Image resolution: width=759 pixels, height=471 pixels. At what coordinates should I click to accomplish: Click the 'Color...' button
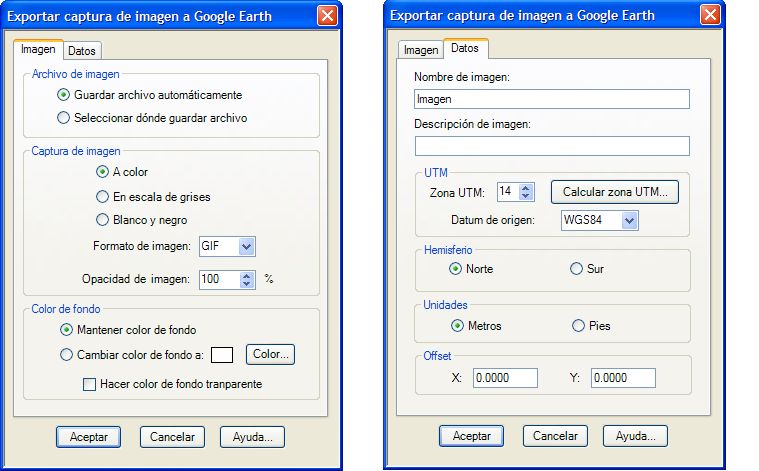click(270, 354)
